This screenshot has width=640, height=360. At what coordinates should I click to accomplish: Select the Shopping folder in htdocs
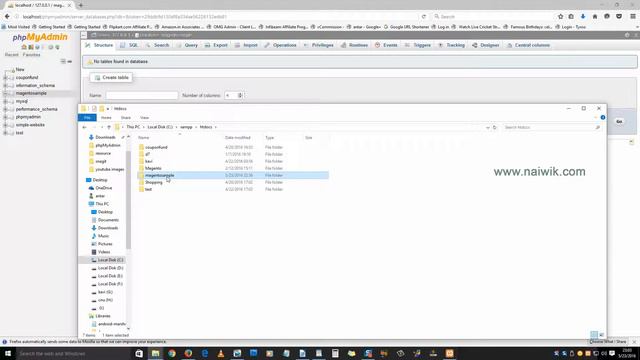[x=153, y=182]
